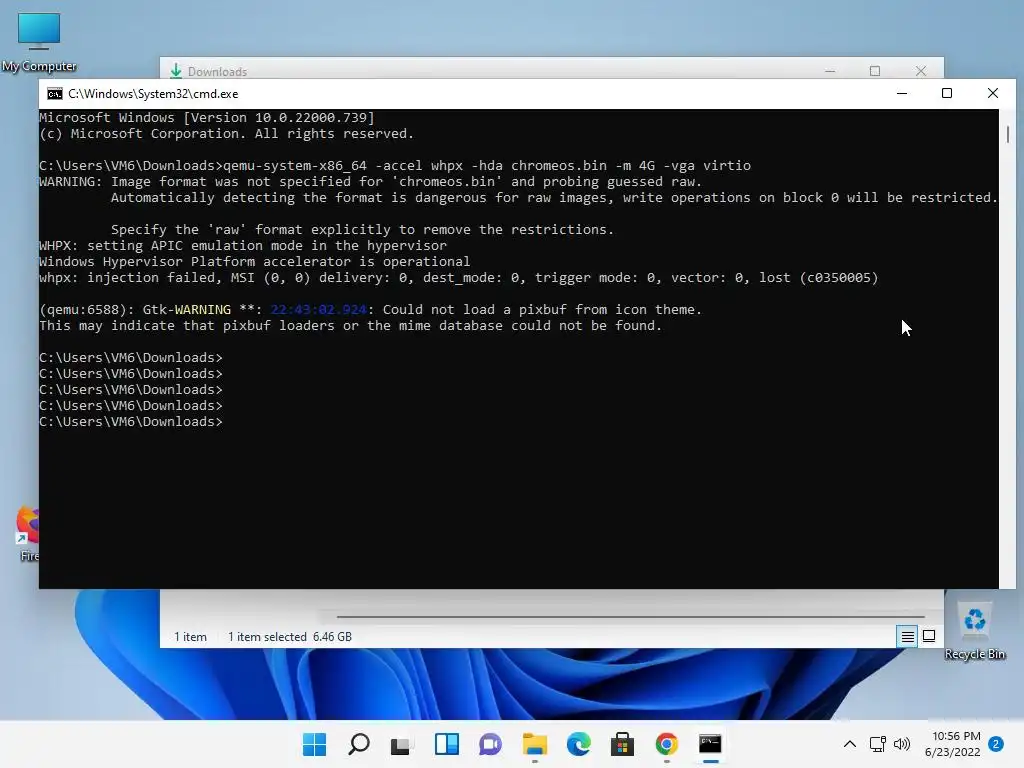Click Downloads window title bar icon
The width and height of the screenshot is (1024, 768).
[176, 71]
